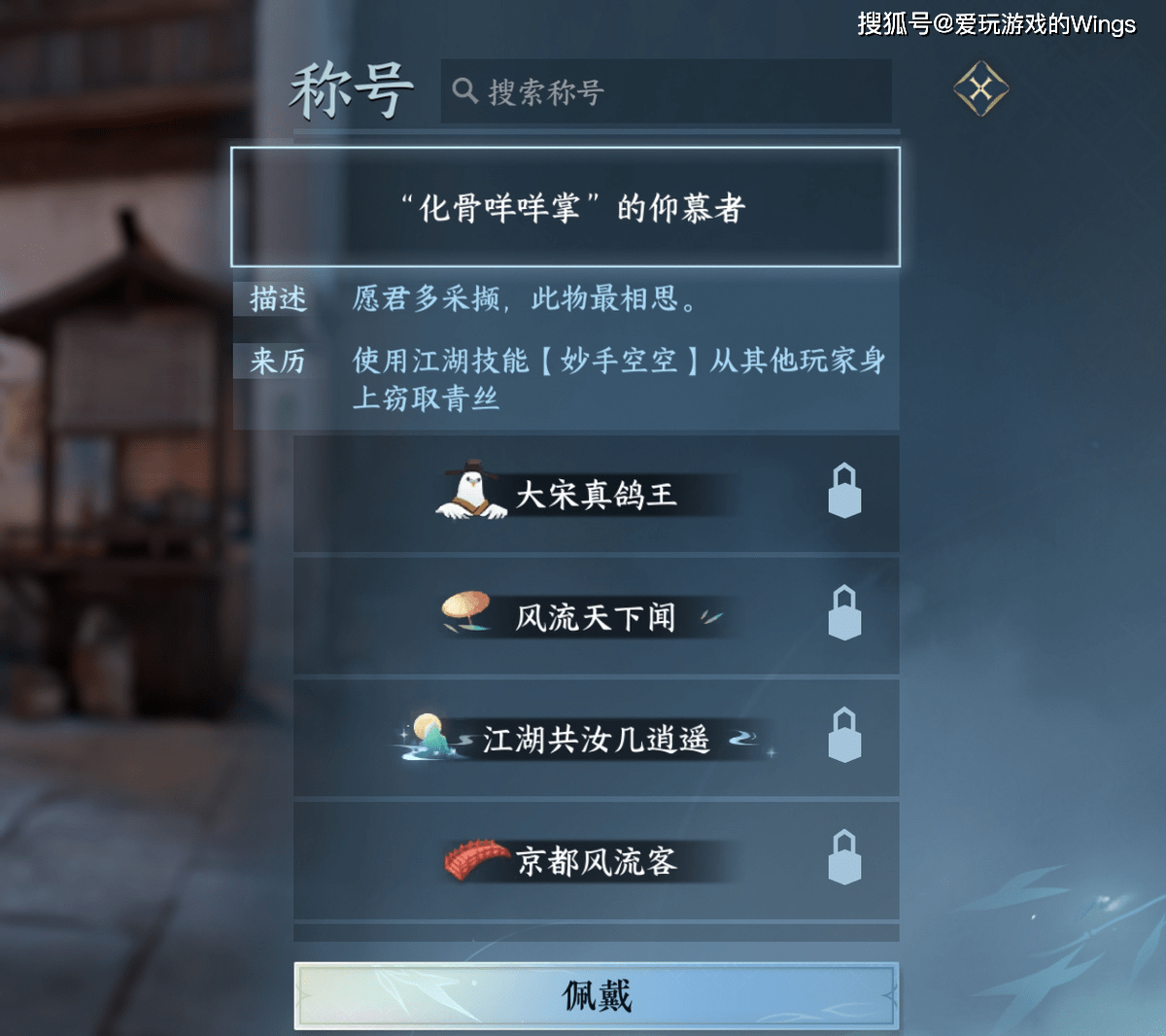Screen dimensions: 1166x1036
Task: Click the 称号 panel heading
Action: [x=352, y=90]
